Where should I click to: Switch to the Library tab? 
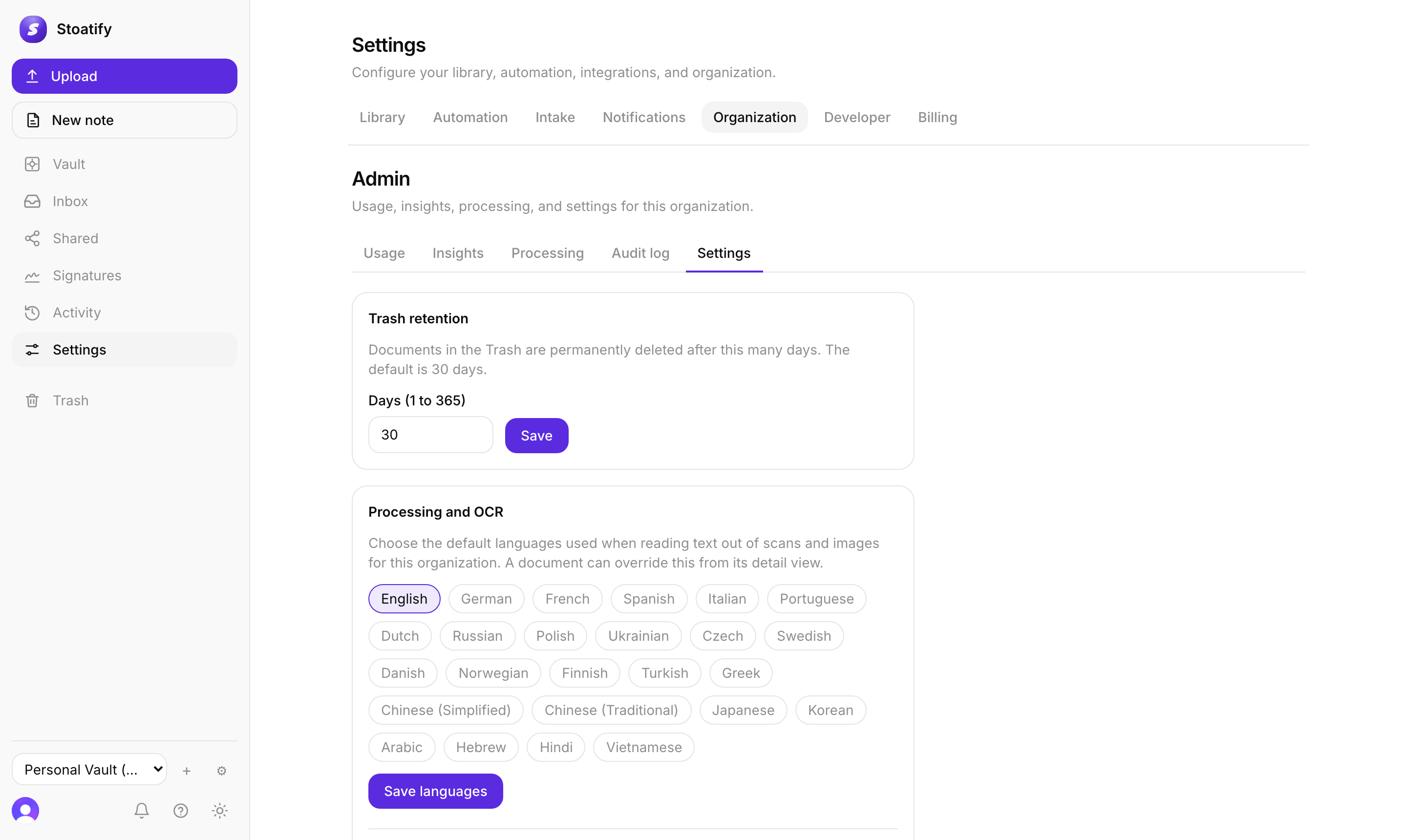point(382,117)
